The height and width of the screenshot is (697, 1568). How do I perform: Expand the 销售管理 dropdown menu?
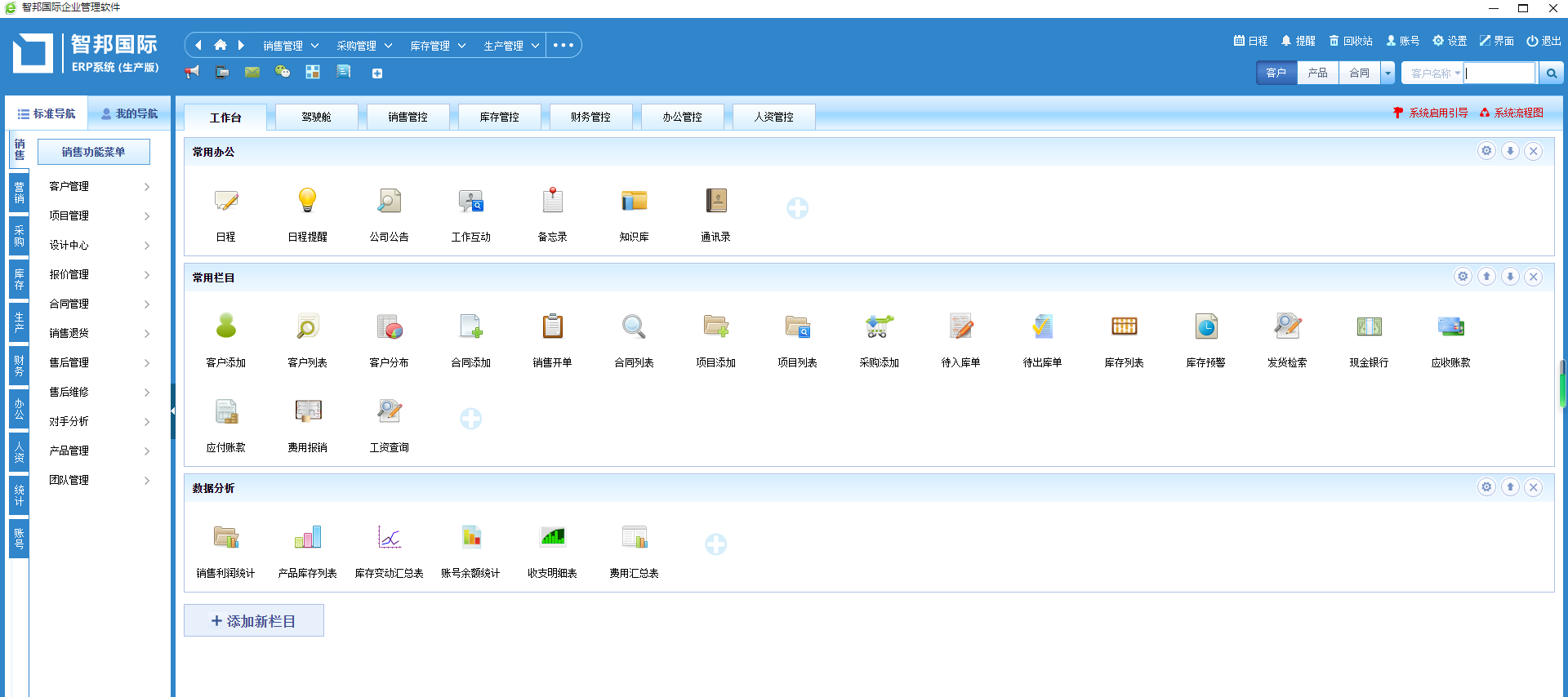(290, 46)
